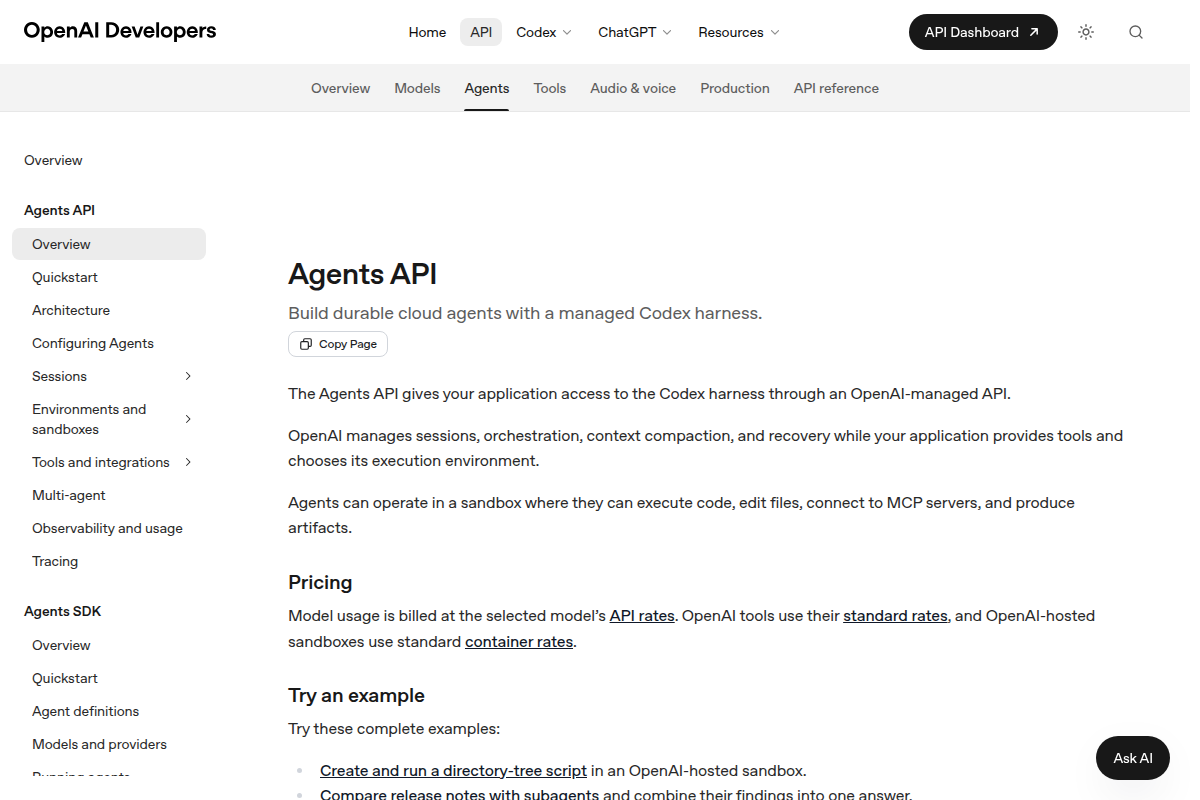Open the Tracing sidebar page
The height and width of the screenshot is (800, 1200).
pyautogui.click(x=55, y=561)
